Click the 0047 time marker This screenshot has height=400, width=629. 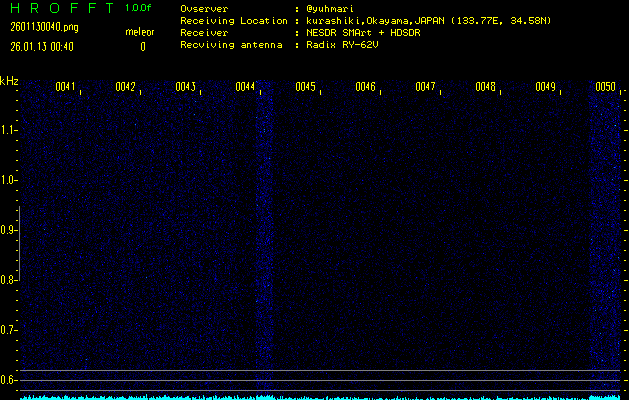click(x=425, y=87)
